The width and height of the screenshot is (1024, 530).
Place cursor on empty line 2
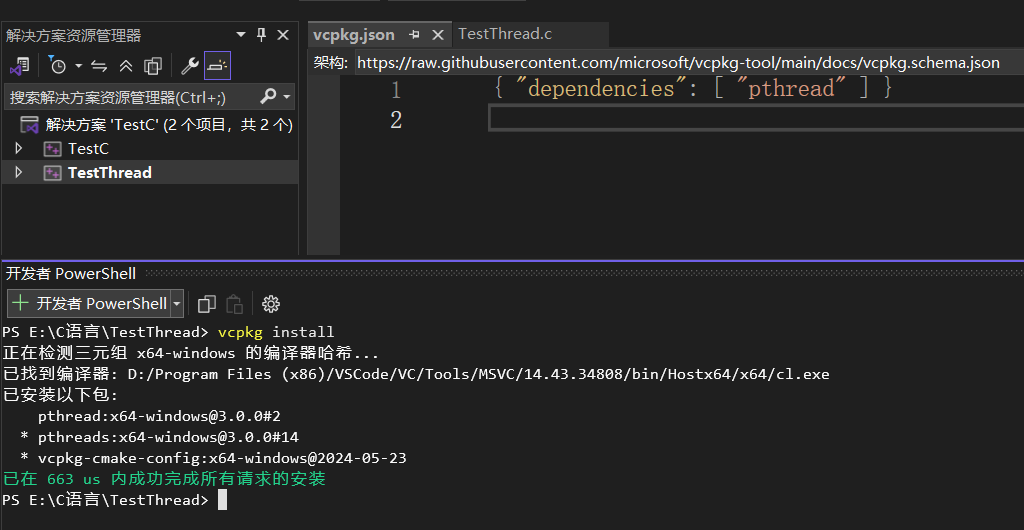click(x=756, y=119)
